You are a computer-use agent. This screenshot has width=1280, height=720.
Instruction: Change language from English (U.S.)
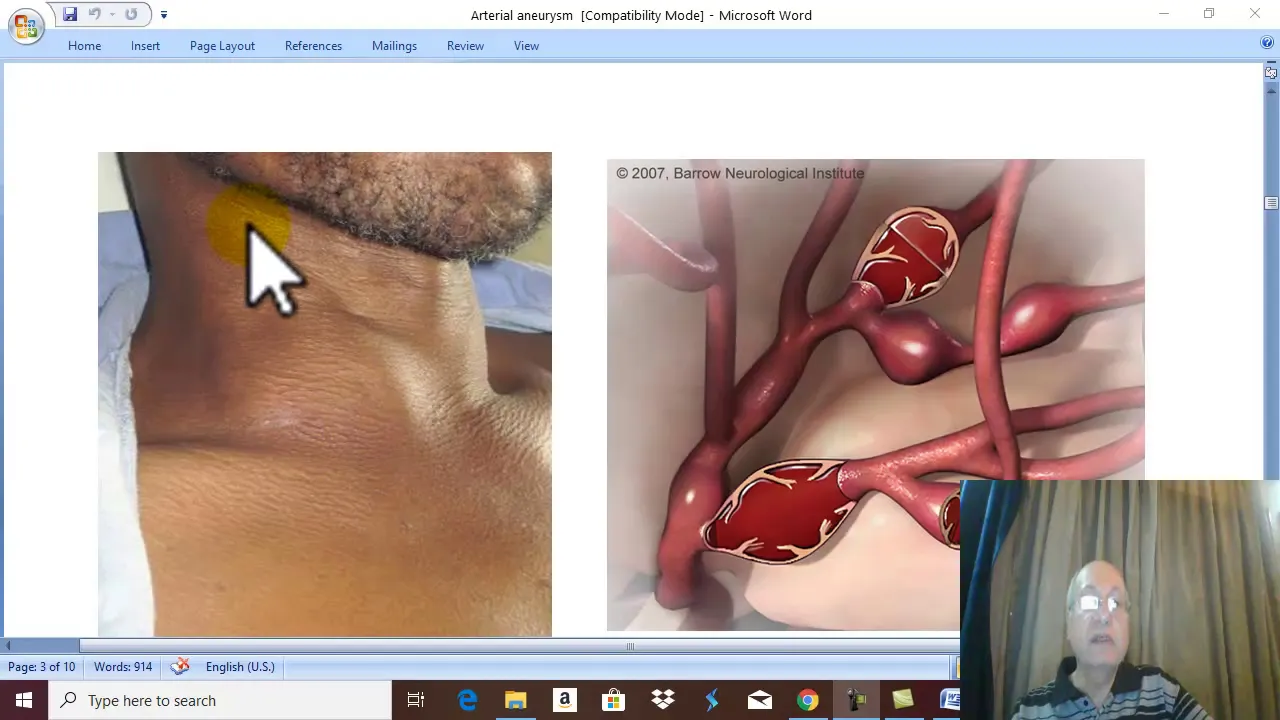(x=240, y=667)
